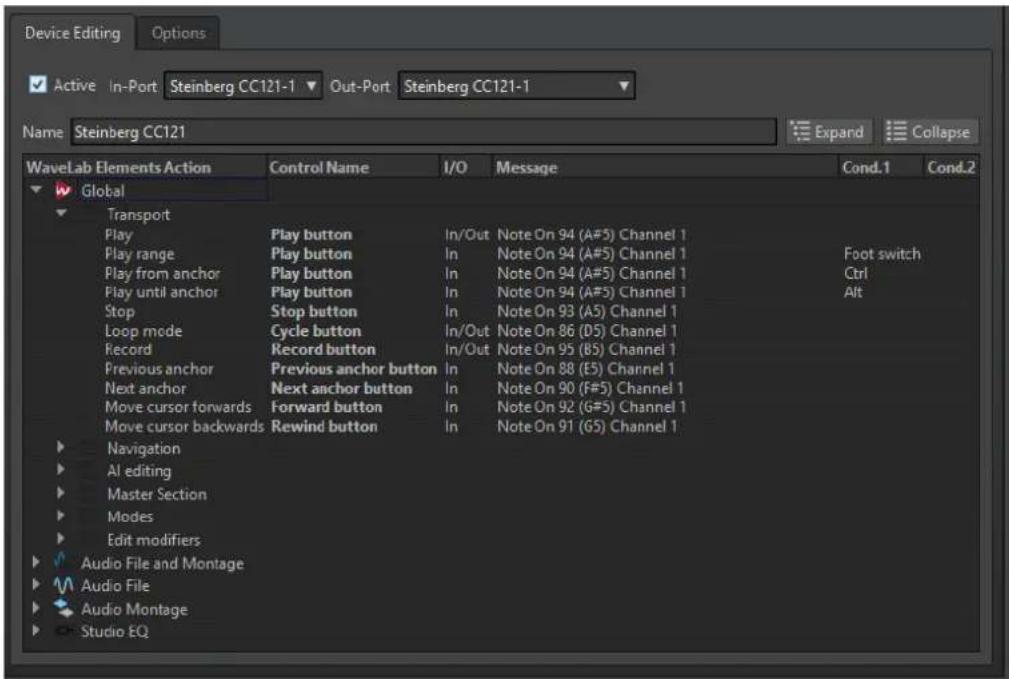
Task: Expand the Navigation section
Action: (60, 447)
